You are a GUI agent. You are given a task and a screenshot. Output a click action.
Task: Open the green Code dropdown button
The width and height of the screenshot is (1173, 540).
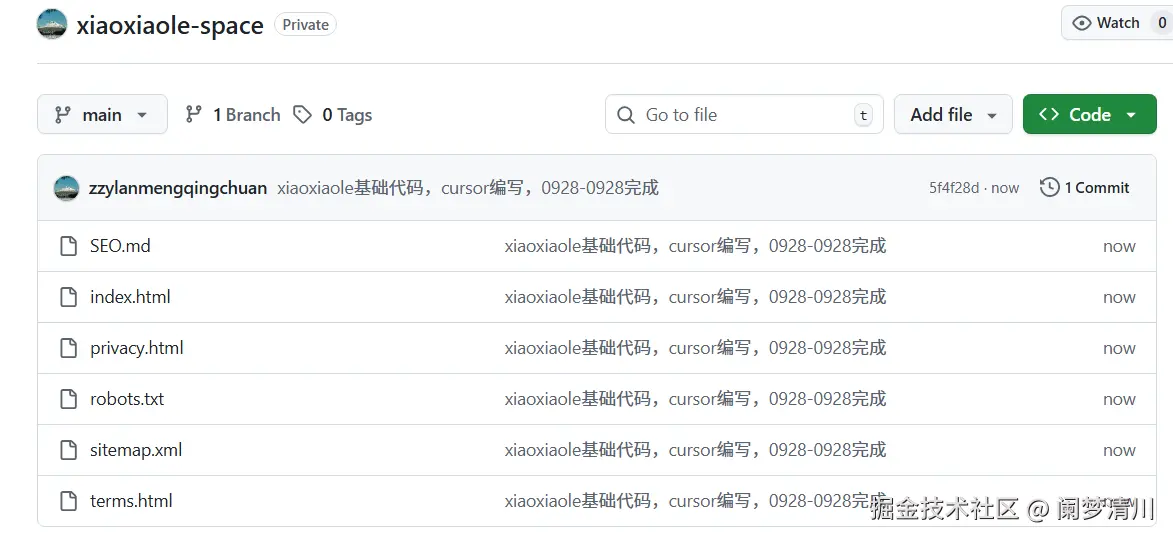click(1089, 115)
